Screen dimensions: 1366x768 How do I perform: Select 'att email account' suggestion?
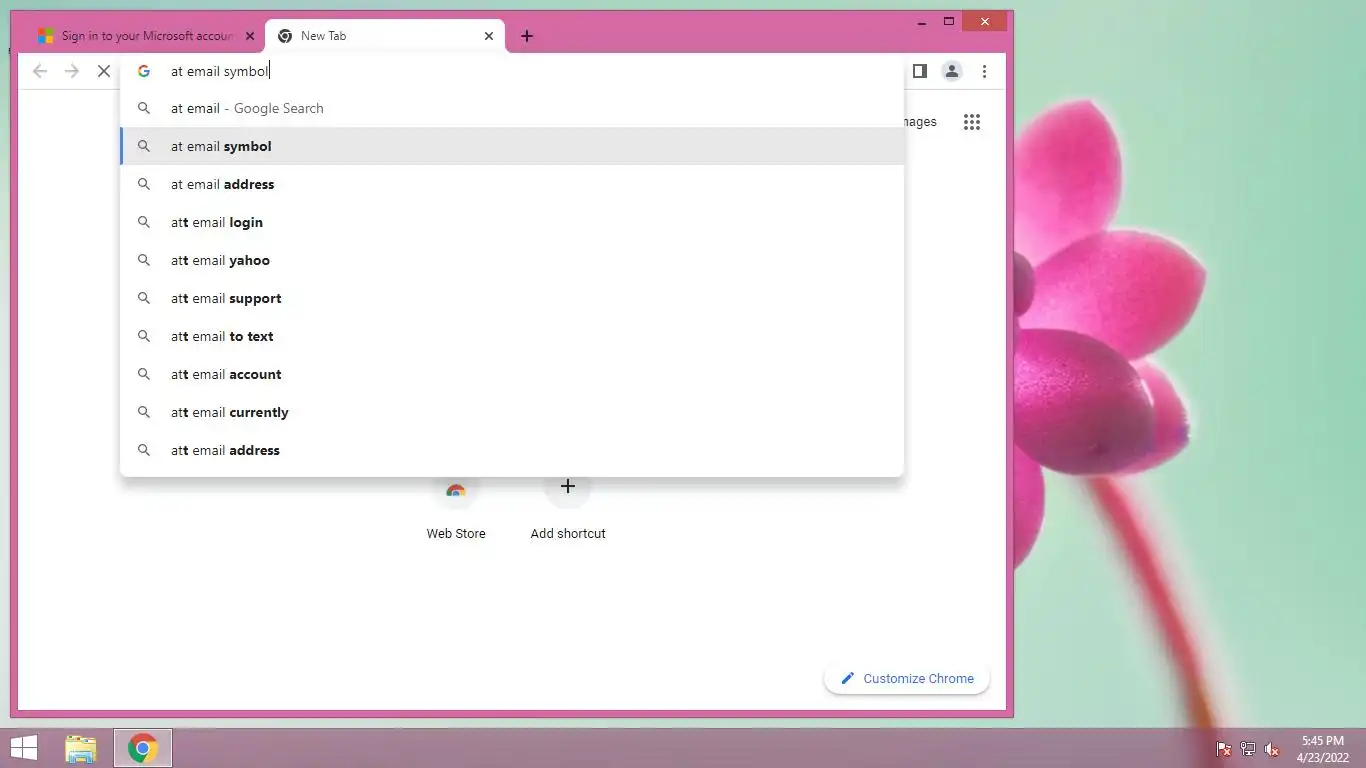(x=512, y=374)
